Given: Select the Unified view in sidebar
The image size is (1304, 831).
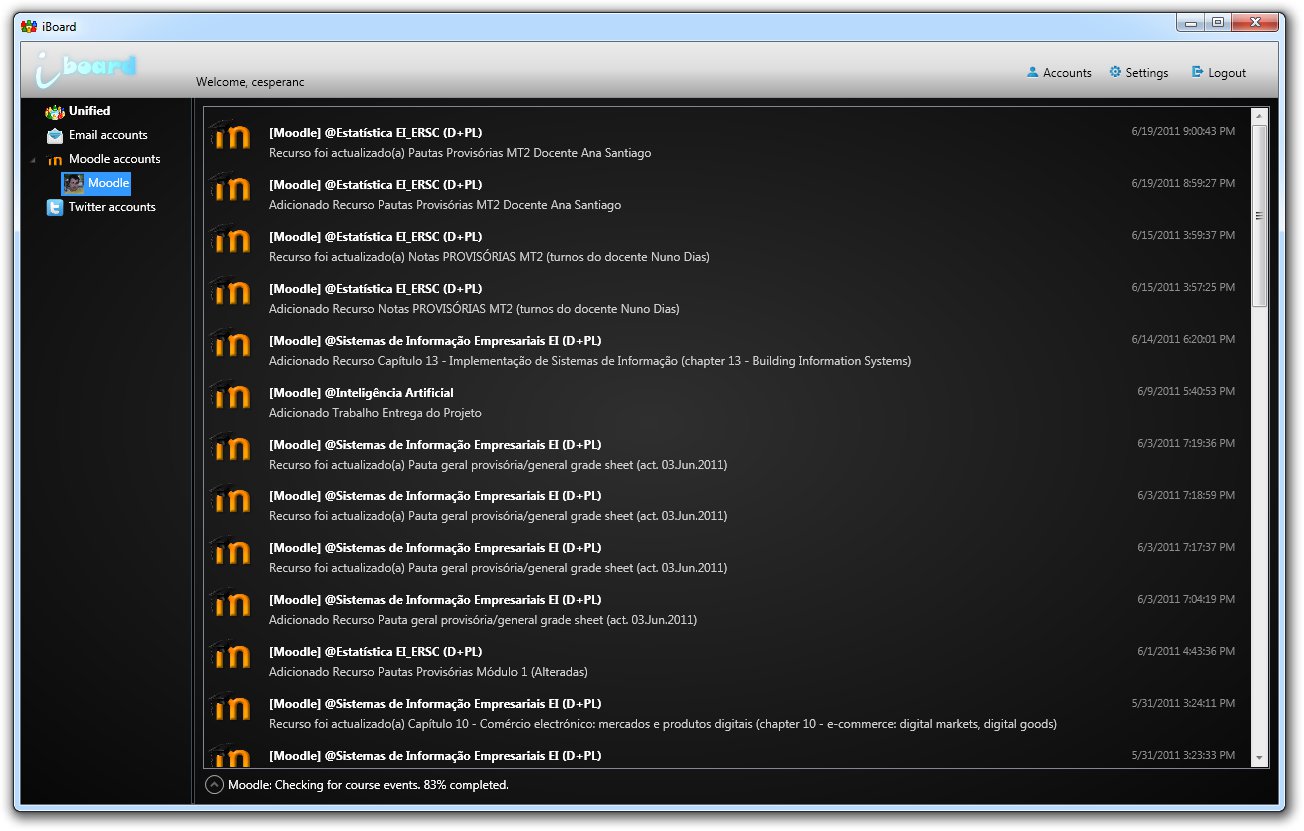Looking at the screenshot, I should [x=89, y=111].
